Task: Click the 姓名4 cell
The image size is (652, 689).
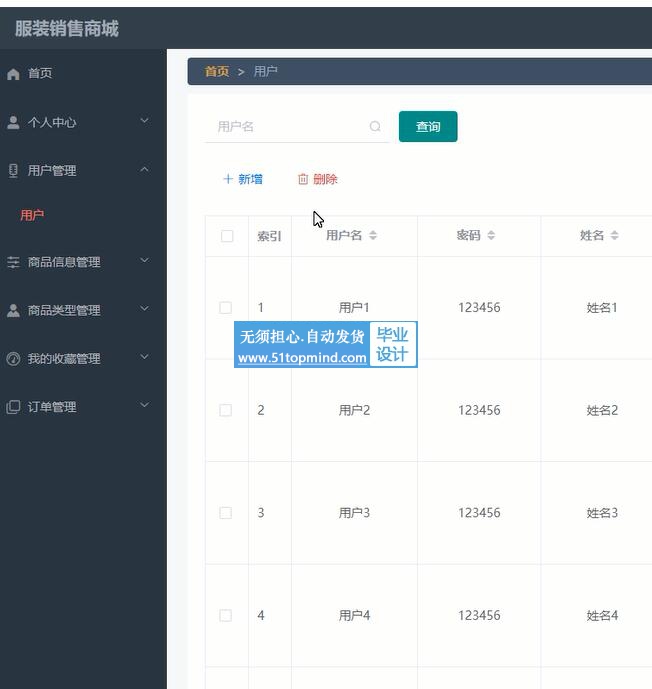Action: pos(602,616)
